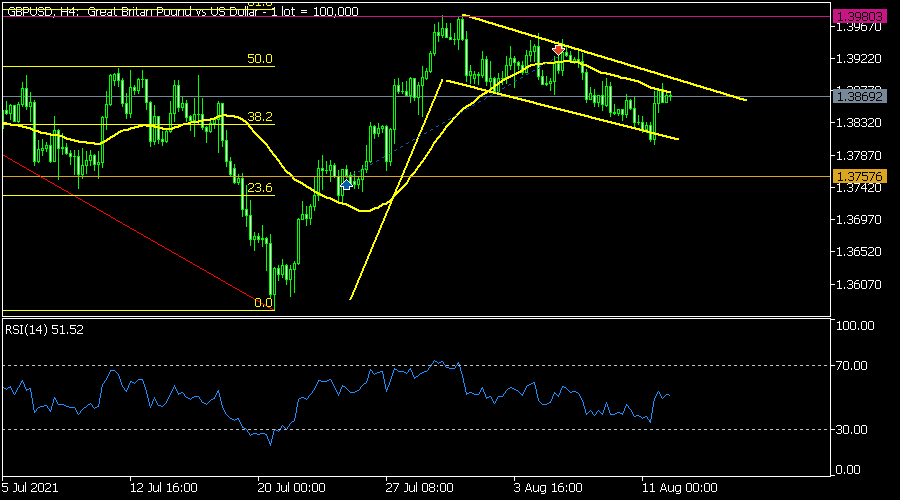Click the RSI 100.00 scale label
The width and height of the screenshot is (900, 500).
click(x=855, y=325)
